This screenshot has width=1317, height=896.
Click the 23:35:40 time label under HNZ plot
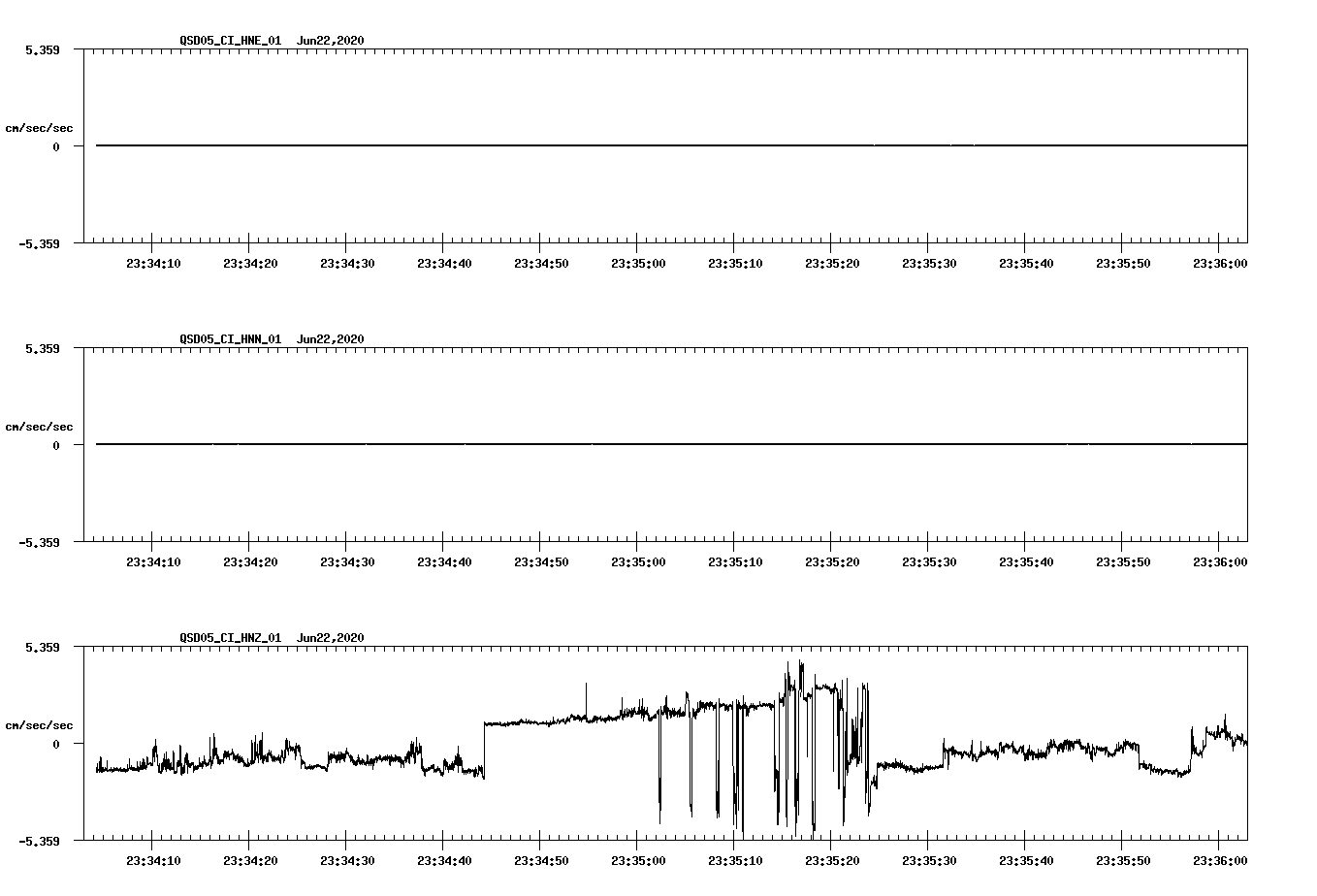coord(1026,860)
